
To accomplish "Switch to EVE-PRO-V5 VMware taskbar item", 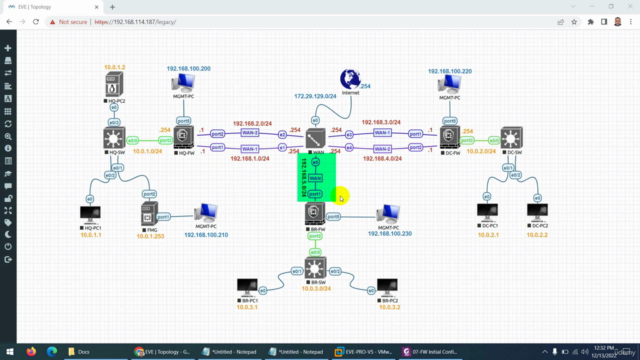I will pyautogui.click(x=363, y=351).
